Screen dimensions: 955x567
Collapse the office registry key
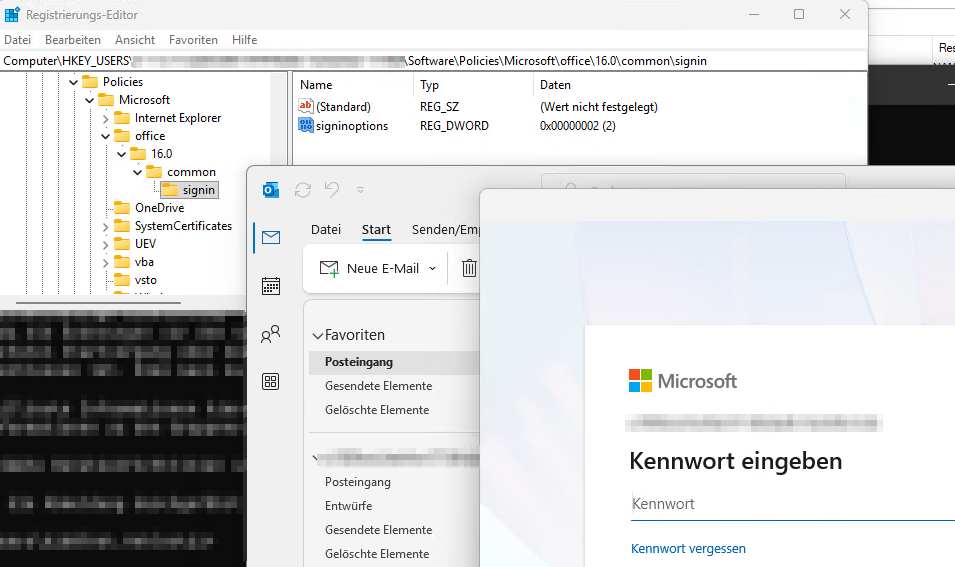coord(105,136)
